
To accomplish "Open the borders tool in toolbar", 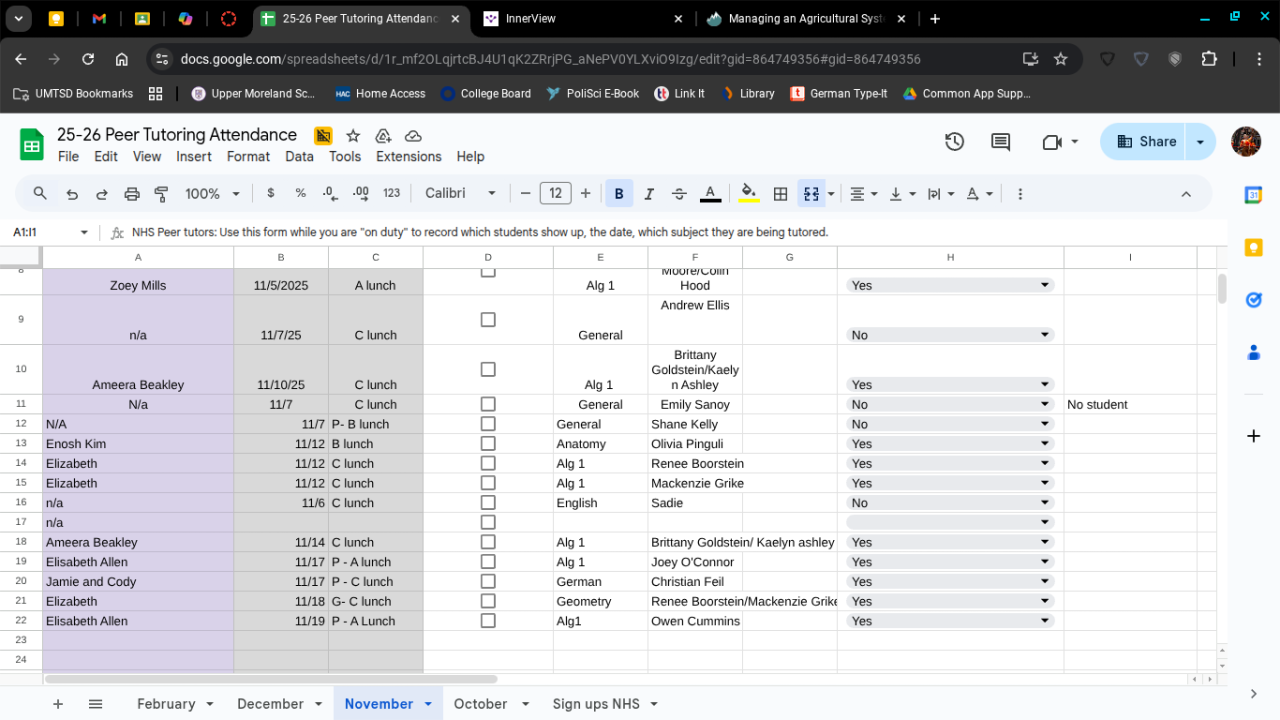I will (x=780, y=194).
